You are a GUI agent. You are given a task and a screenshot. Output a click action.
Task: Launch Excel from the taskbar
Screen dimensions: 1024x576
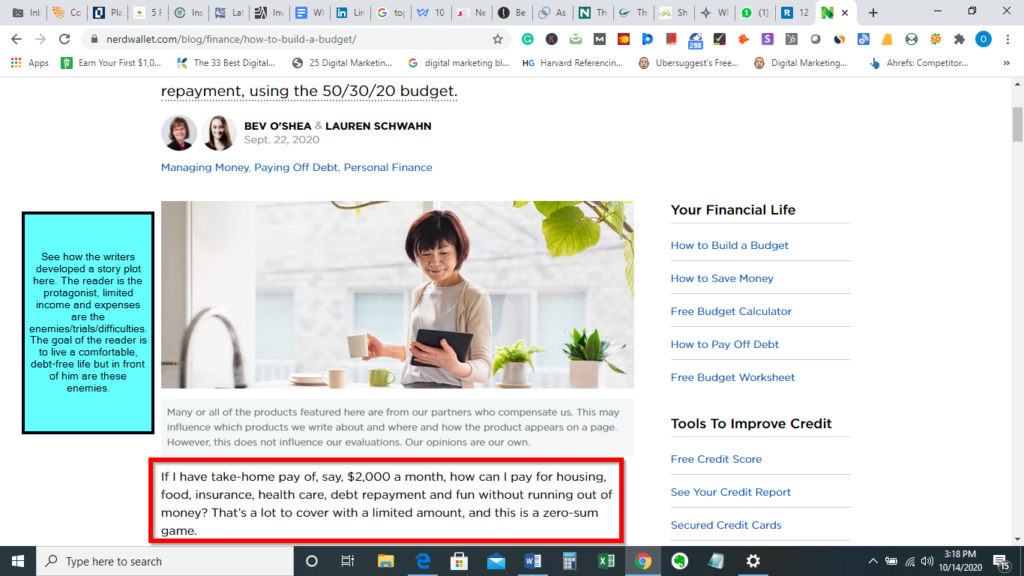coord(606,561)
